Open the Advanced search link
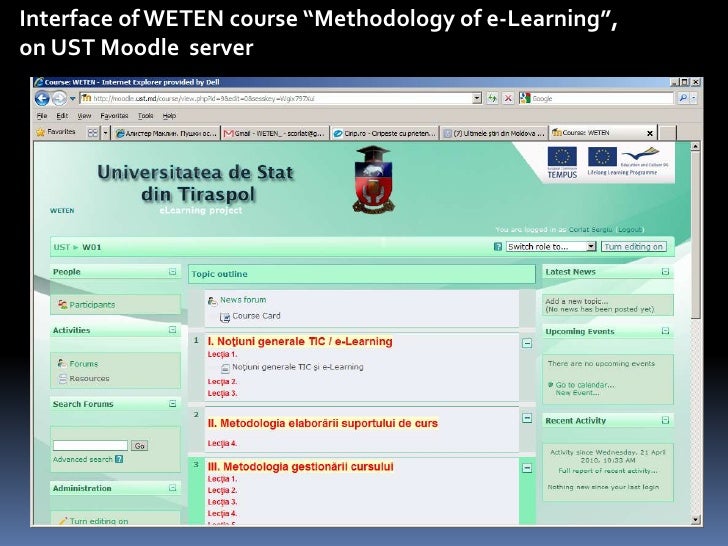This screenshot has width=728, height=546. [83, 460]
